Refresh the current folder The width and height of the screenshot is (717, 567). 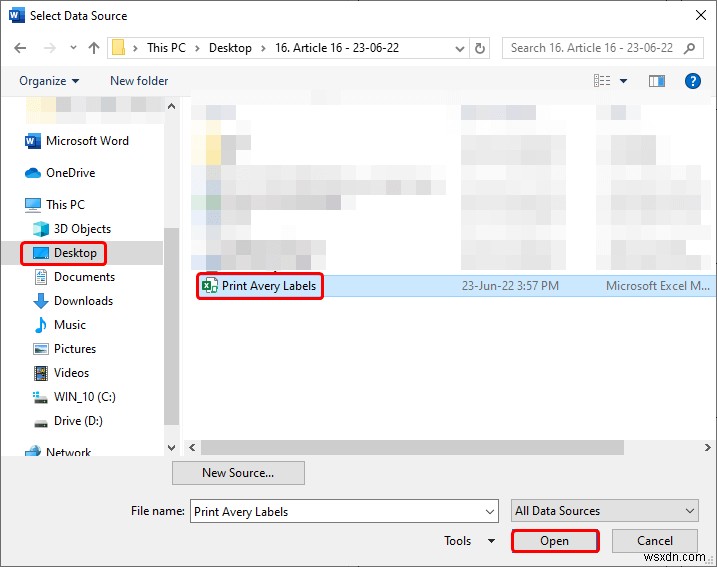pyautogui.click(x=480, y=48)
